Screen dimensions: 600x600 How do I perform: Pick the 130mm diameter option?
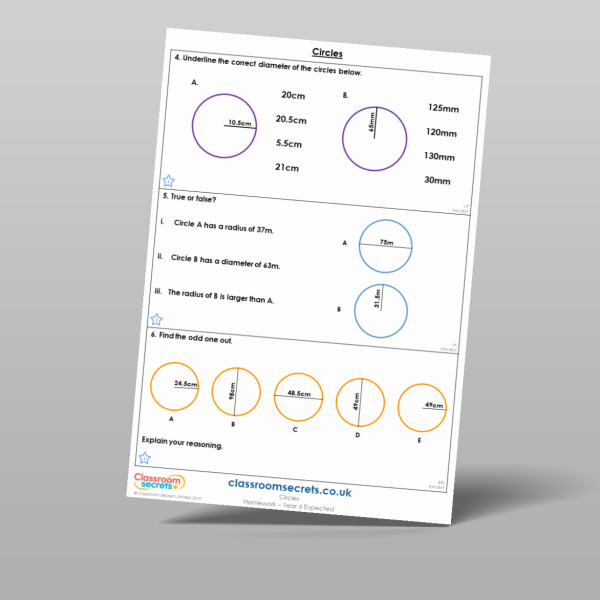[439, 156]
